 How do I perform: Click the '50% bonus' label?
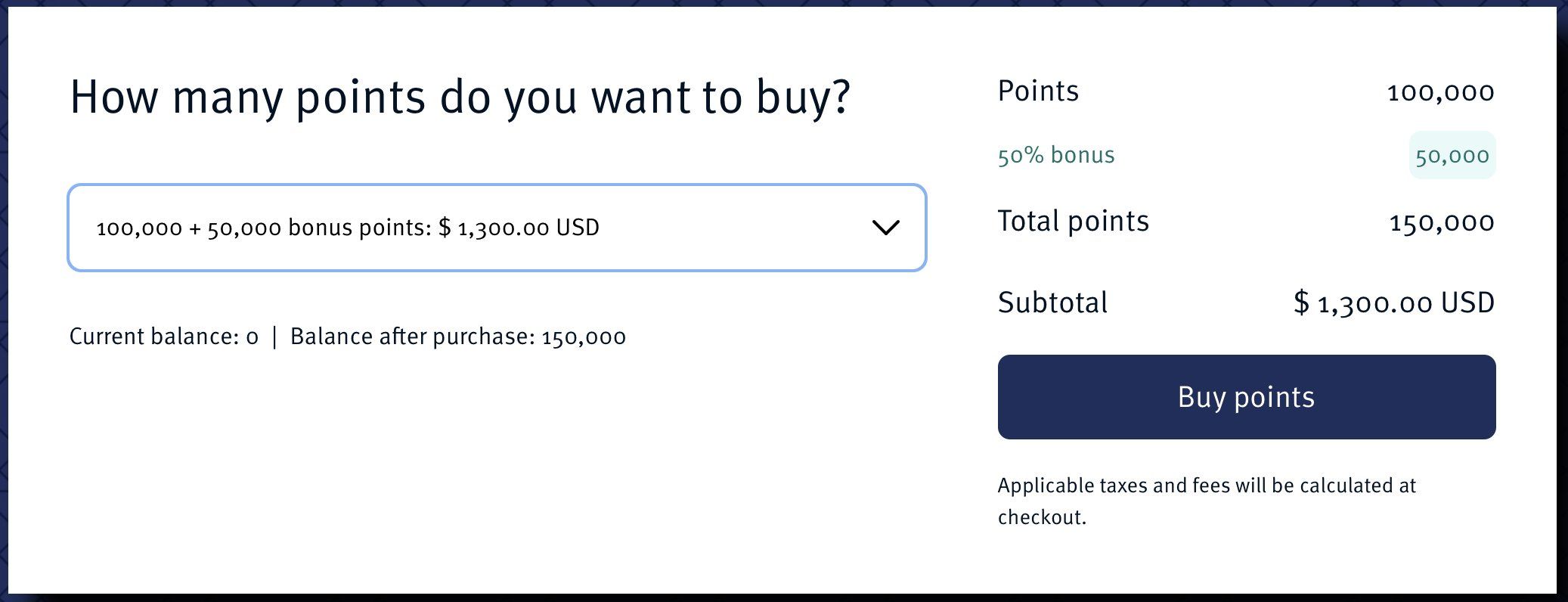1056,155
